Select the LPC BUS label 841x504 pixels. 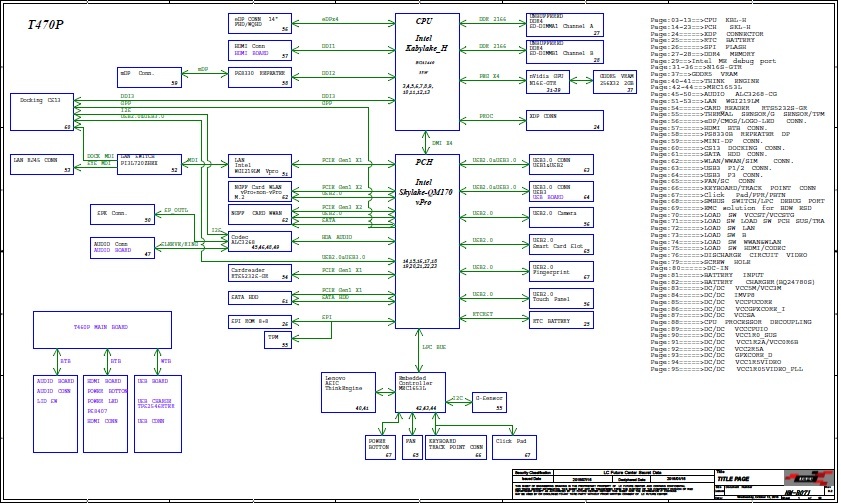(434, 347)
